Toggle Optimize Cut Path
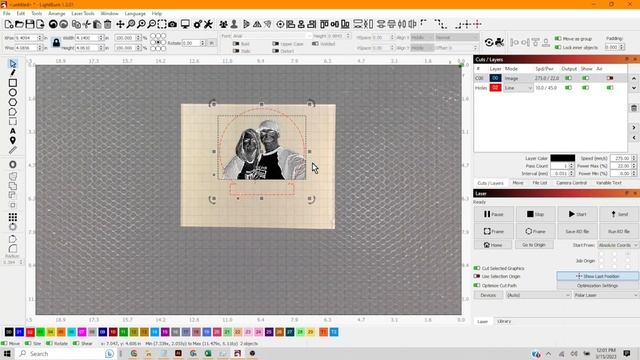The image size is (640, 360). 477,285
